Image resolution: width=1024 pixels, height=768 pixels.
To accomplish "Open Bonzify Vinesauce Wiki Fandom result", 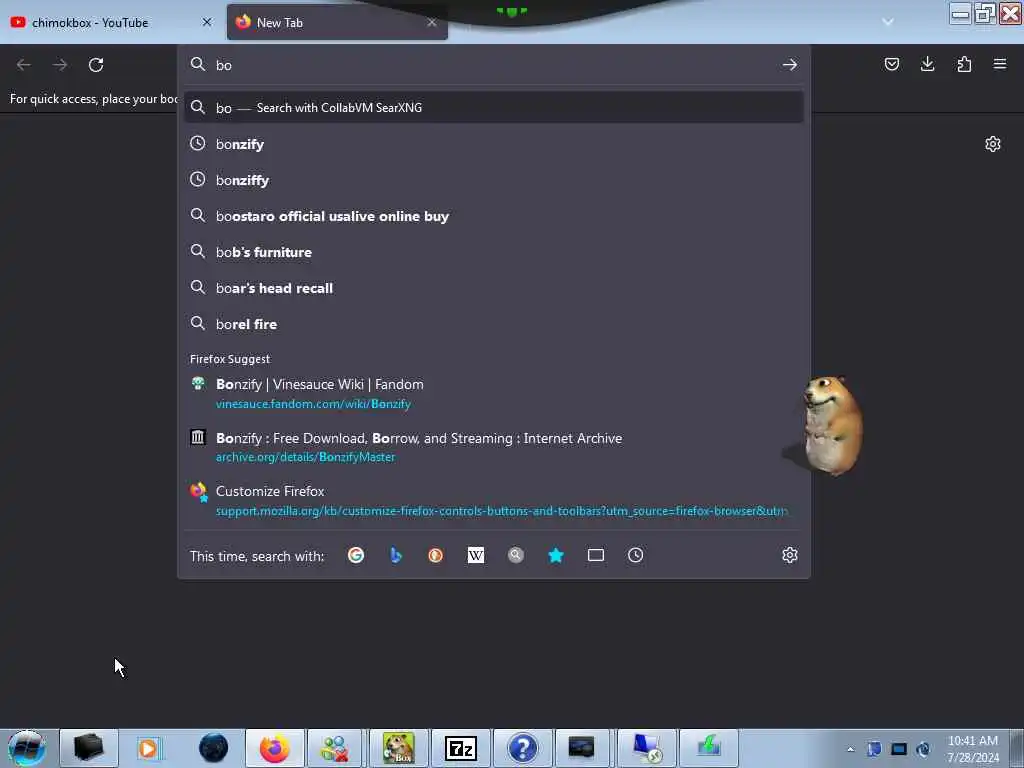I will point(494,393).
